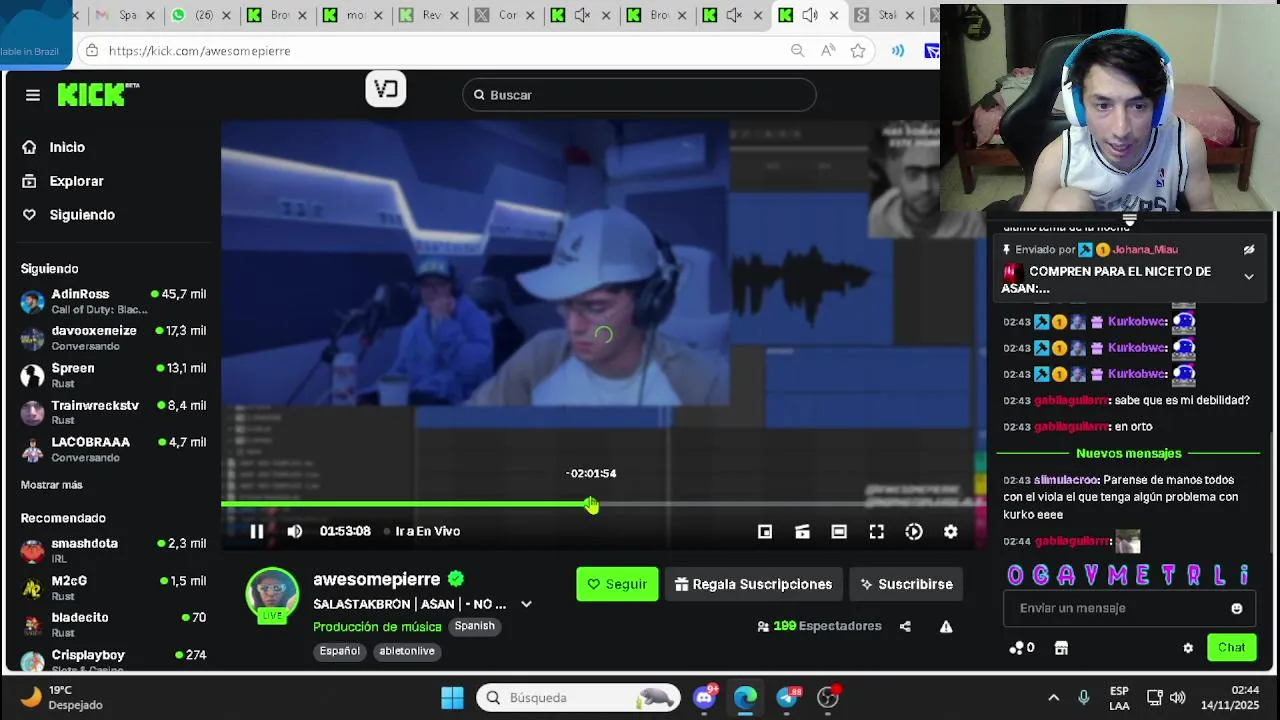Open the LACOBRAAA channel
1280x720 pixels.
(x=113, y=449)
